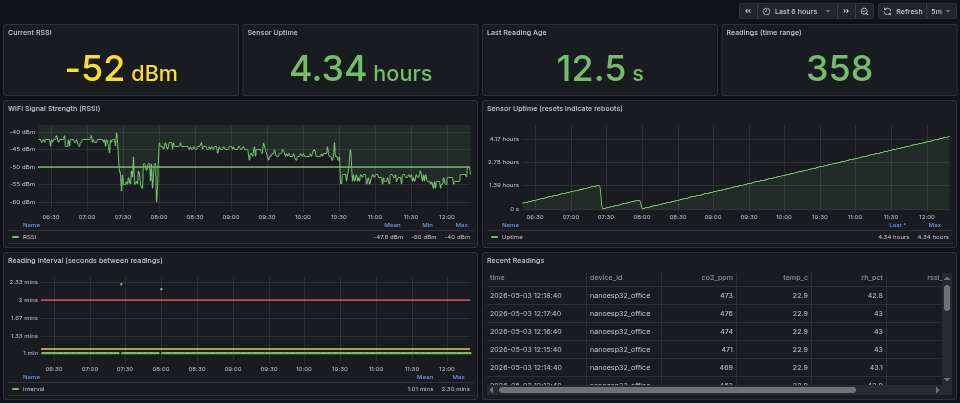Sort RSSI legend by Max column

pos(462,225)
